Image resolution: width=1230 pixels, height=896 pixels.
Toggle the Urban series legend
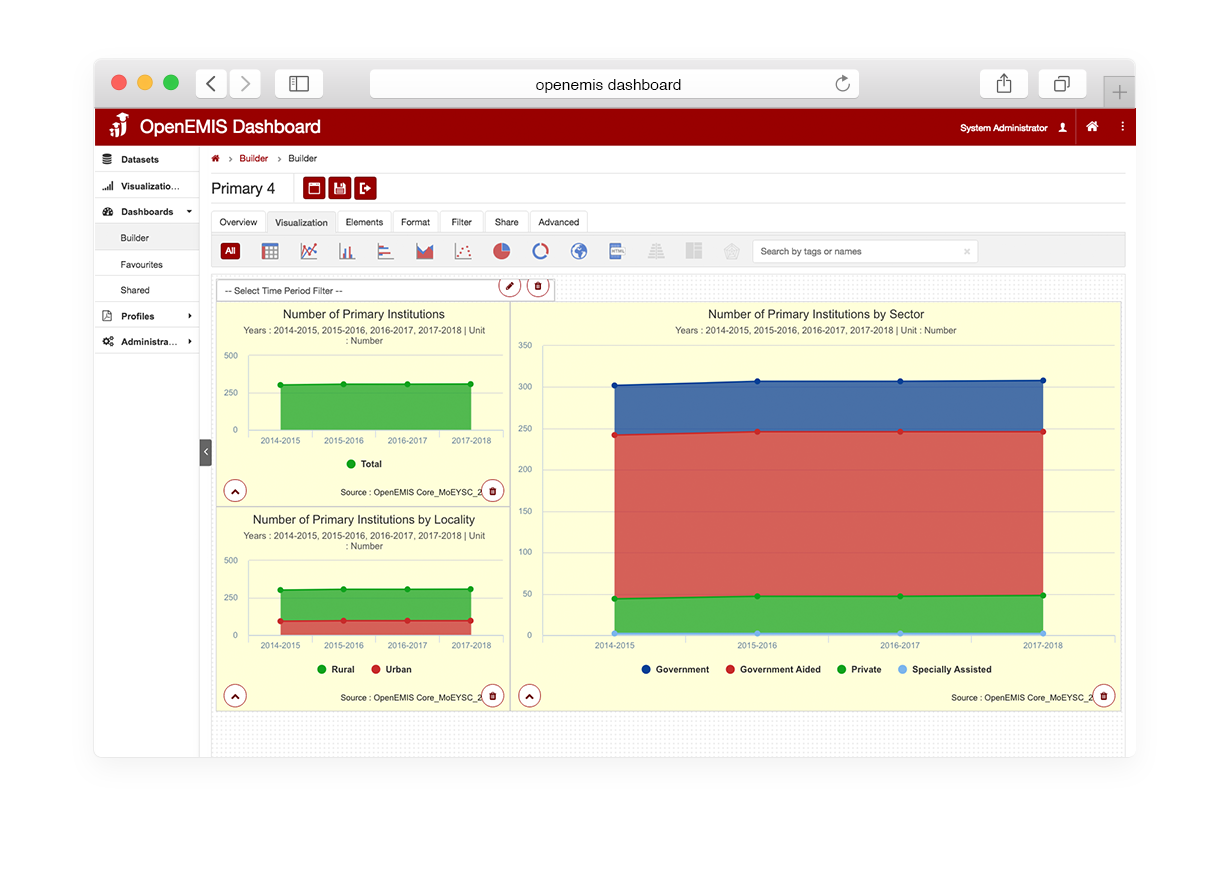tap(391, 669)
